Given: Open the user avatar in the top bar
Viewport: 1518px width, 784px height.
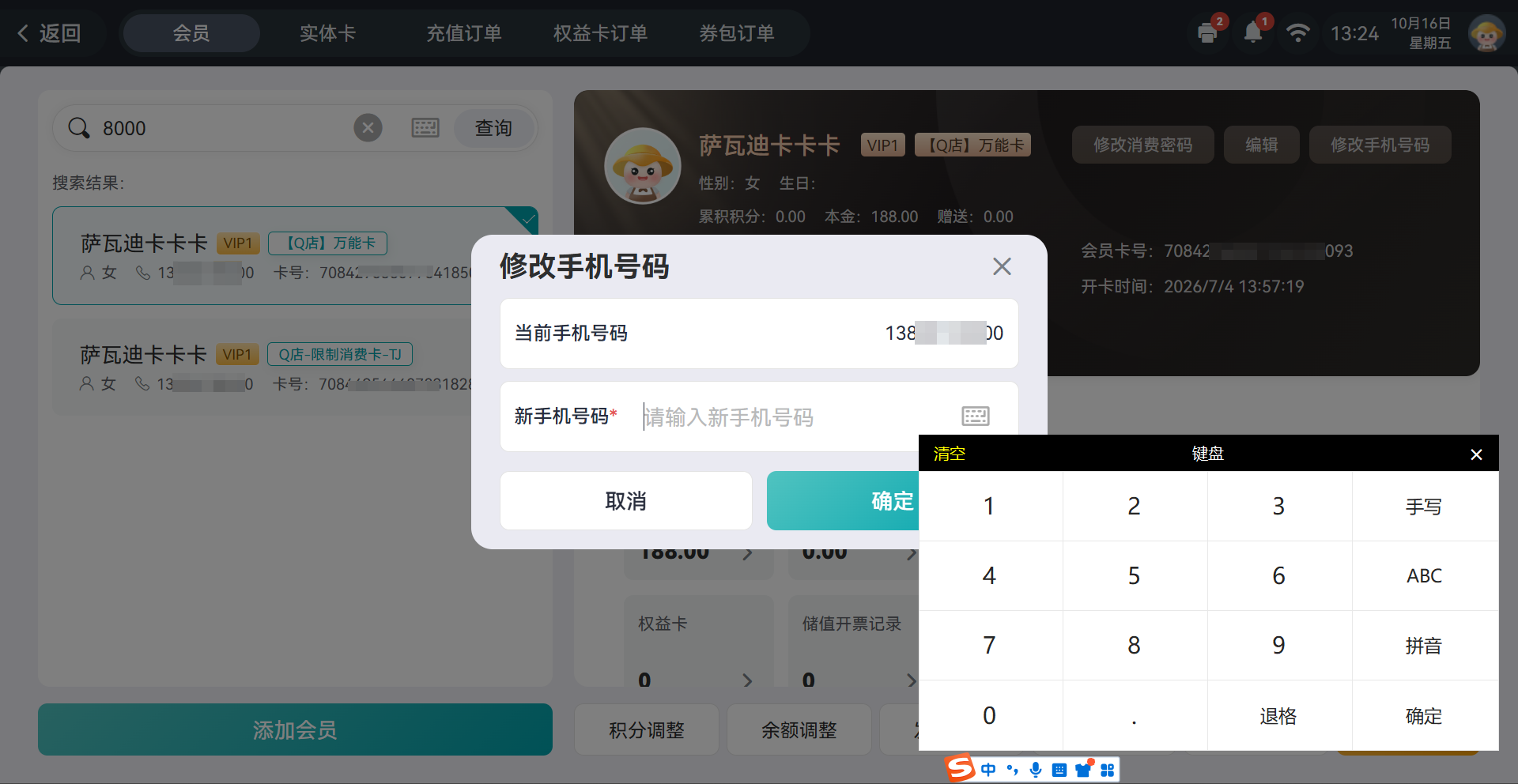Looking at the screenshot, I should [1486, 33].
